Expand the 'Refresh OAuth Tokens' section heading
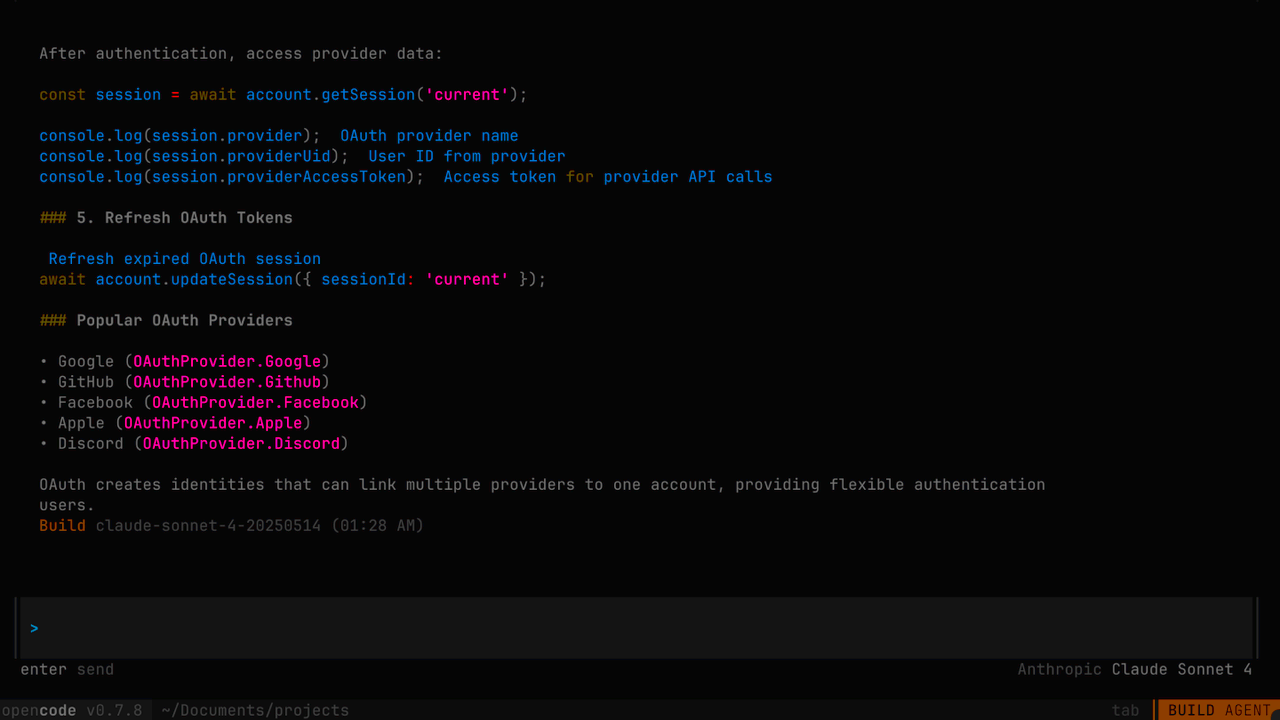This screenshot has height=720, width=1280. pyautogui.click(x=166, y=217)
